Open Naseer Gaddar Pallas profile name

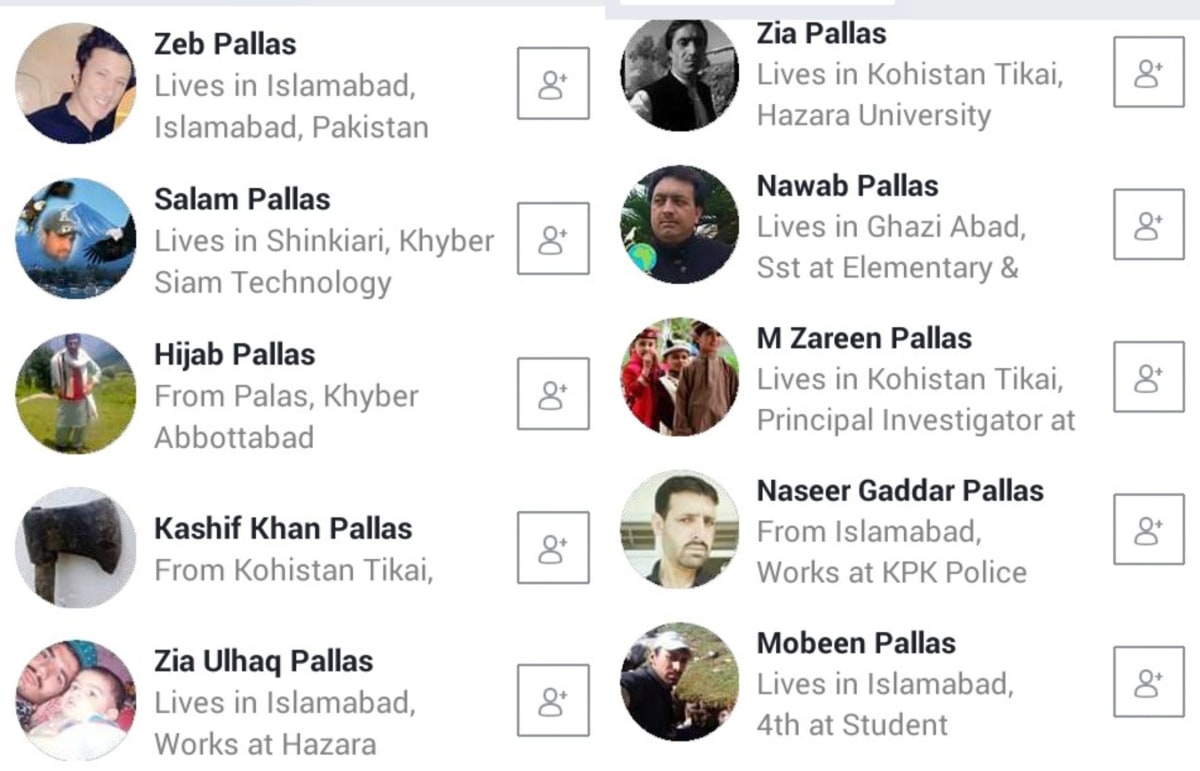click(900, 491)
